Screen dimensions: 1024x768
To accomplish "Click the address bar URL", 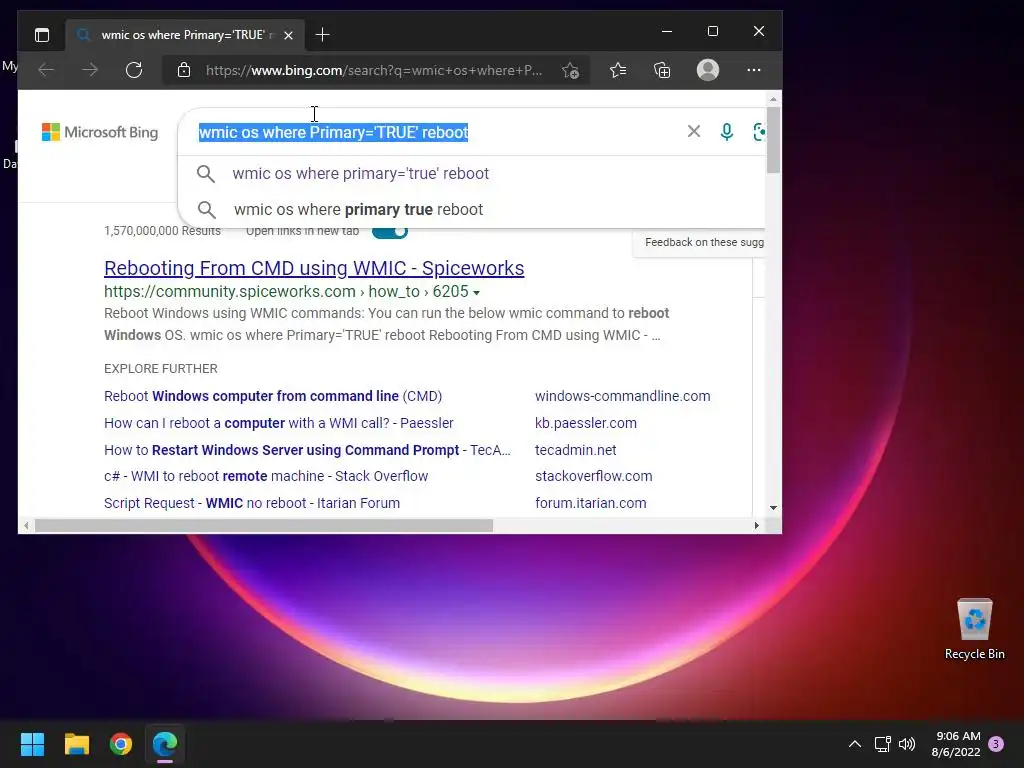I will point(374,70).
